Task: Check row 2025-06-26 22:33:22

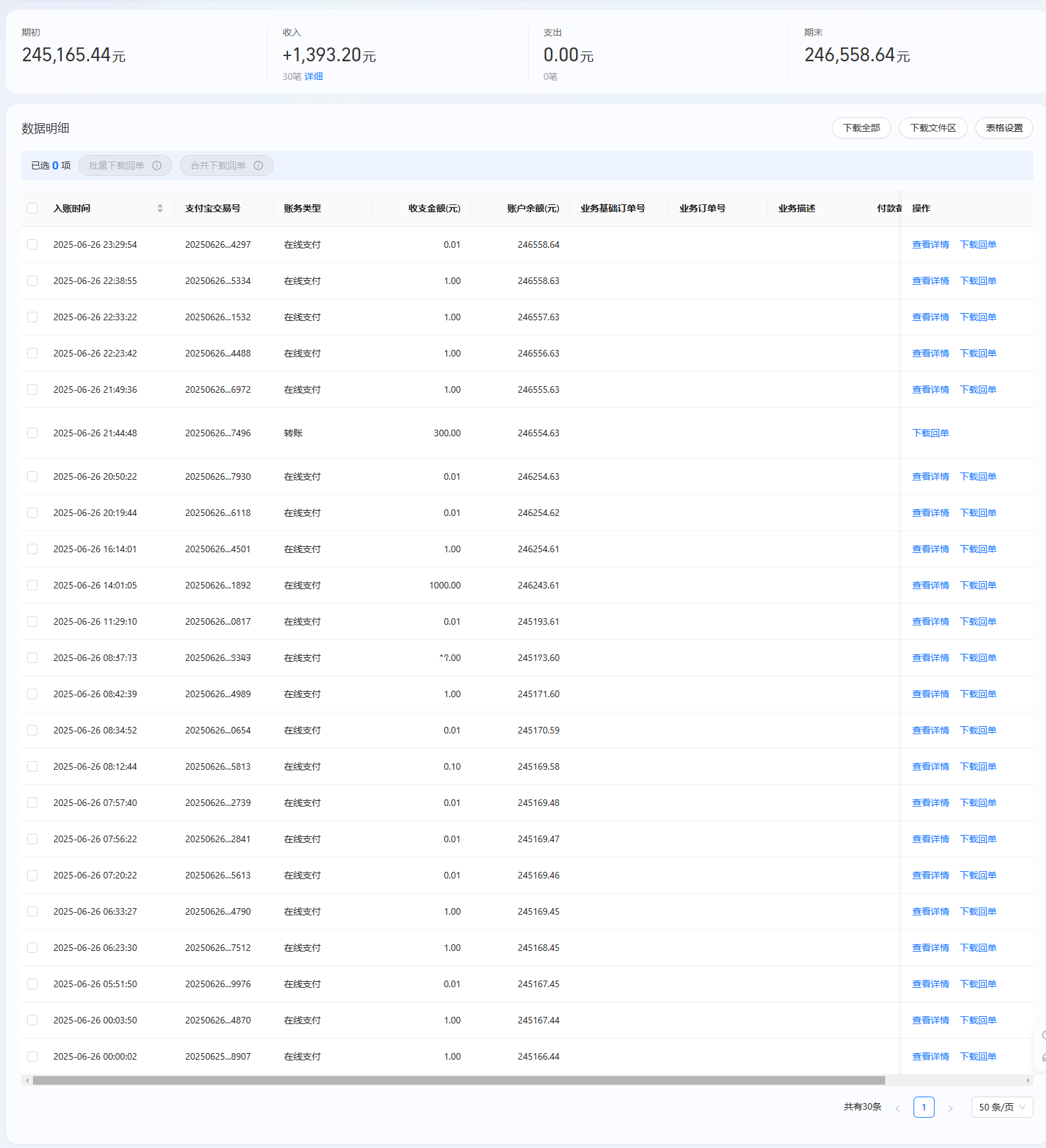Action: [x=32, y=317]
